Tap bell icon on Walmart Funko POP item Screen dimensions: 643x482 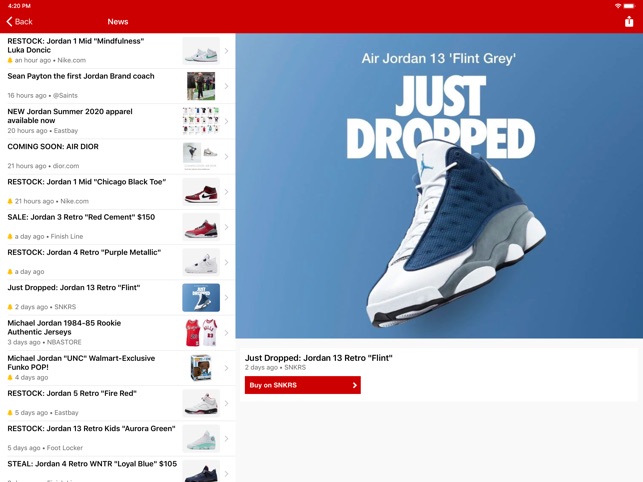(11, 377)
